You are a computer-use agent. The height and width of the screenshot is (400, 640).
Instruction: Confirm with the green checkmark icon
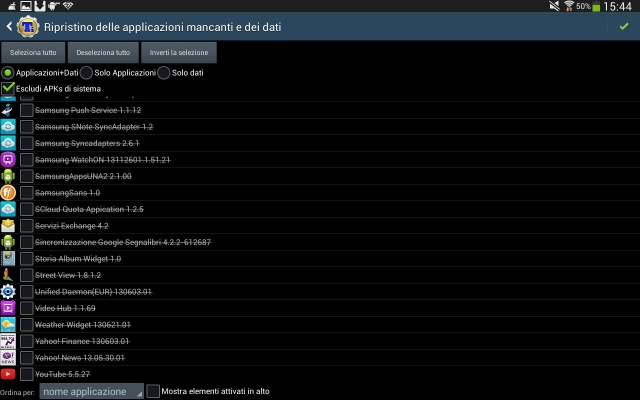tap(624, 27)
